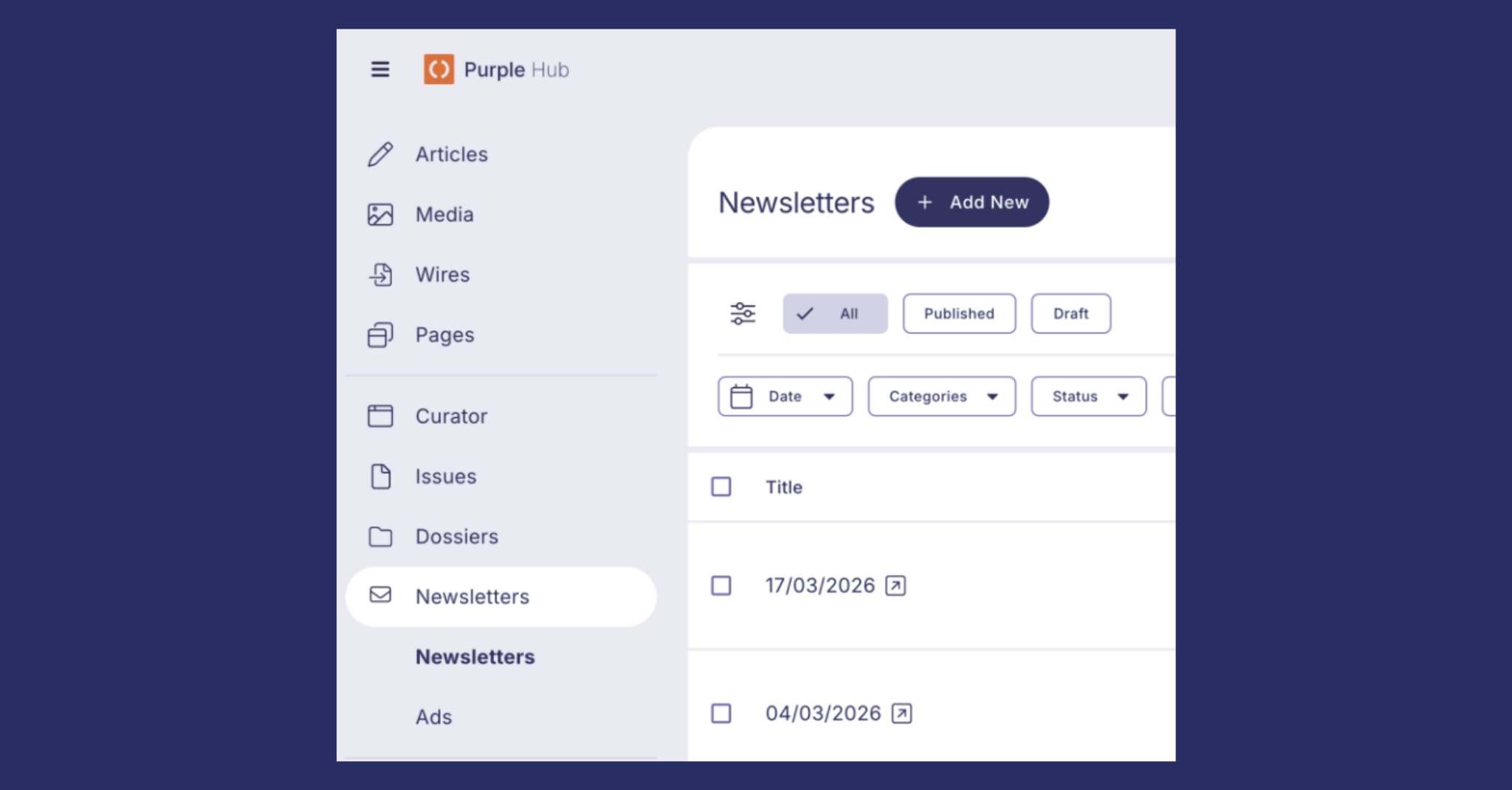1512x790 pixels.
Task: Filter by Published status chip
Action: pyautogui.click(x=959, y=314)
